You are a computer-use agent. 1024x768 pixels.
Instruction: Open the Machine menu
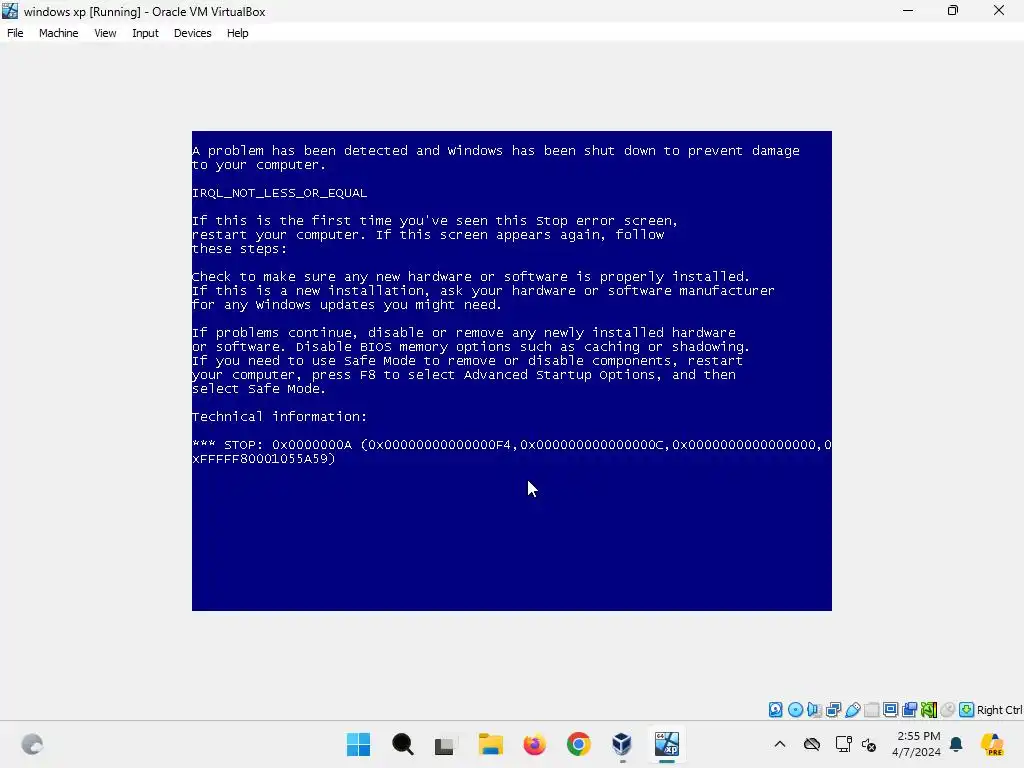tap(58, 33)
